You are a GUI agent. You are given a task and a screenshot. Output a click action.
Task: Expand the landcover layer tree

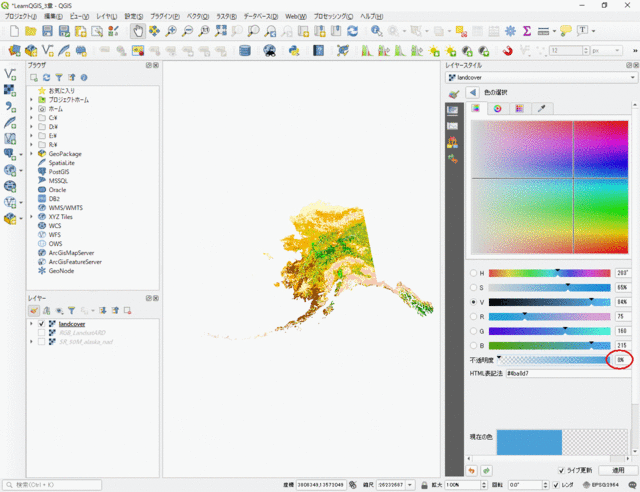[31, 324]
